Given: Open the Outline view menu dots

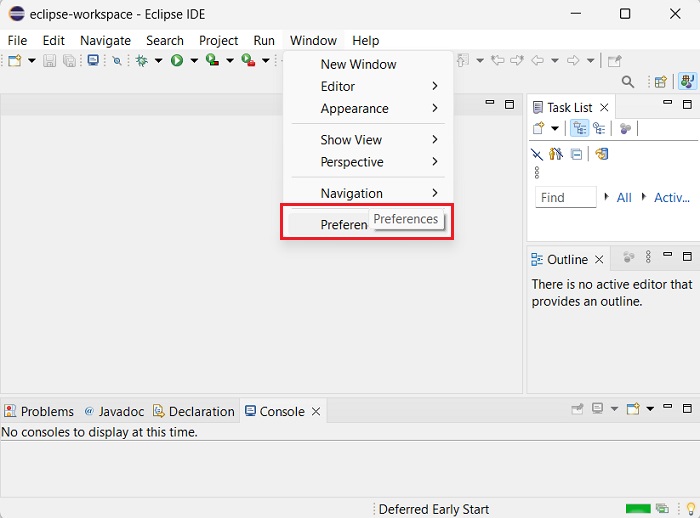Looking at the screenshot, I should point(648,257).
